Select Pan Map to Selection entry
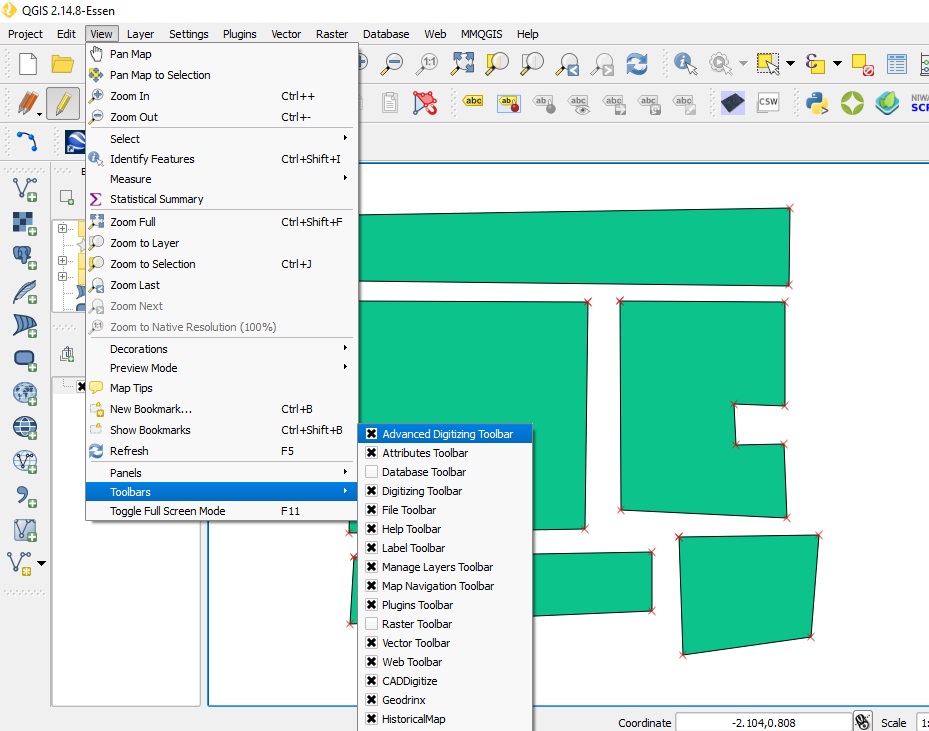Viewport: 929px width, 731px height. click(222, 75)
